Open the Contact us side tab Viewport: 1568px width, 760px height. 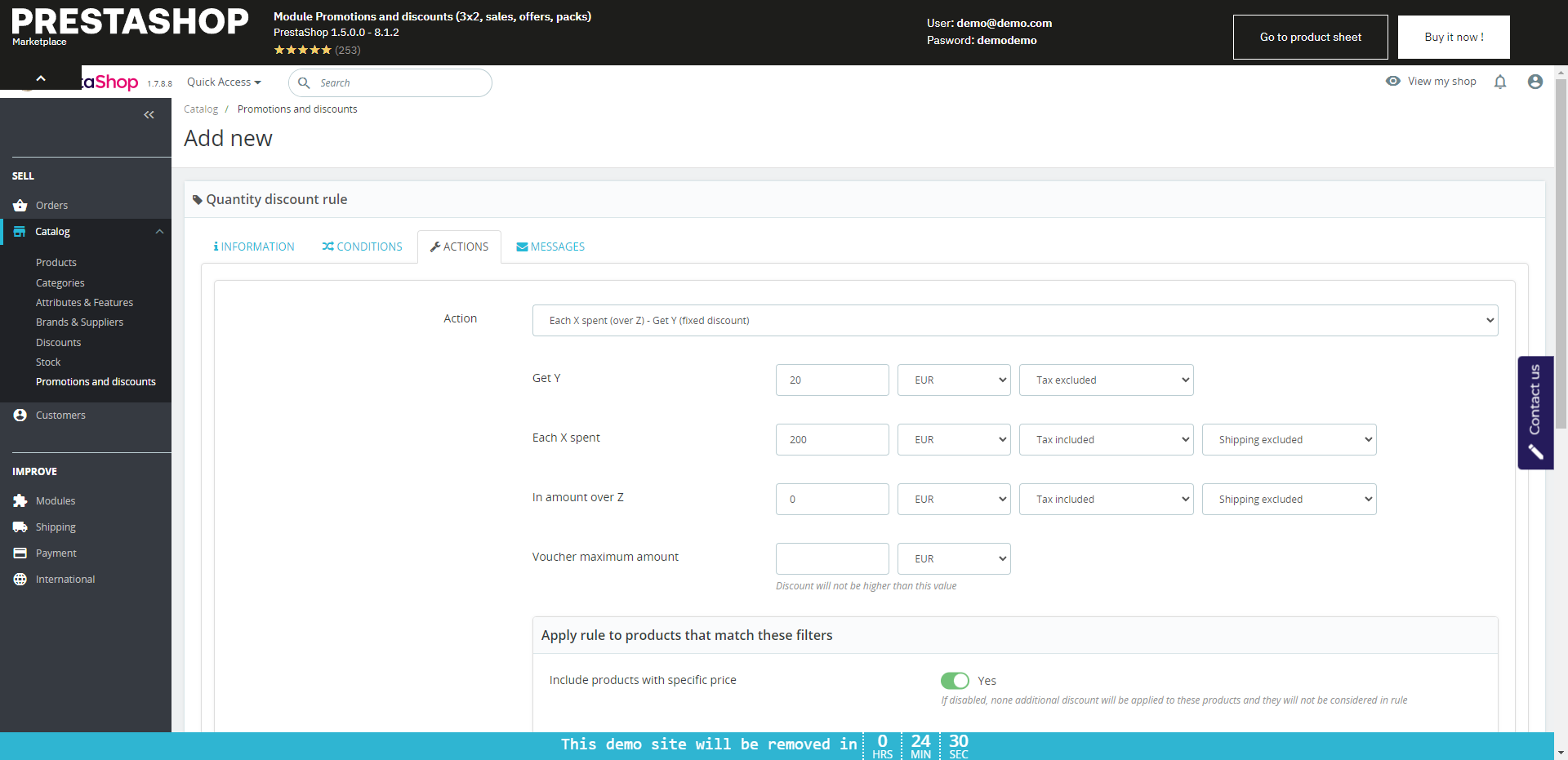point(1535,413)
